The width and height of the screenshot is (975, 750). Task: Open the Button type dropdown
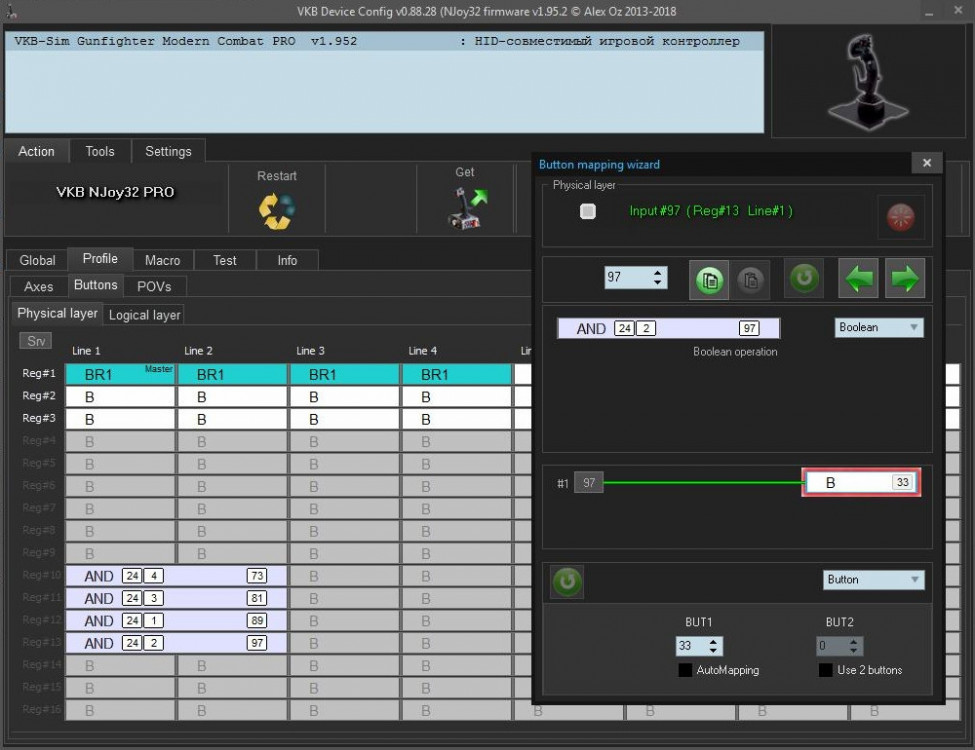[874, 580]
